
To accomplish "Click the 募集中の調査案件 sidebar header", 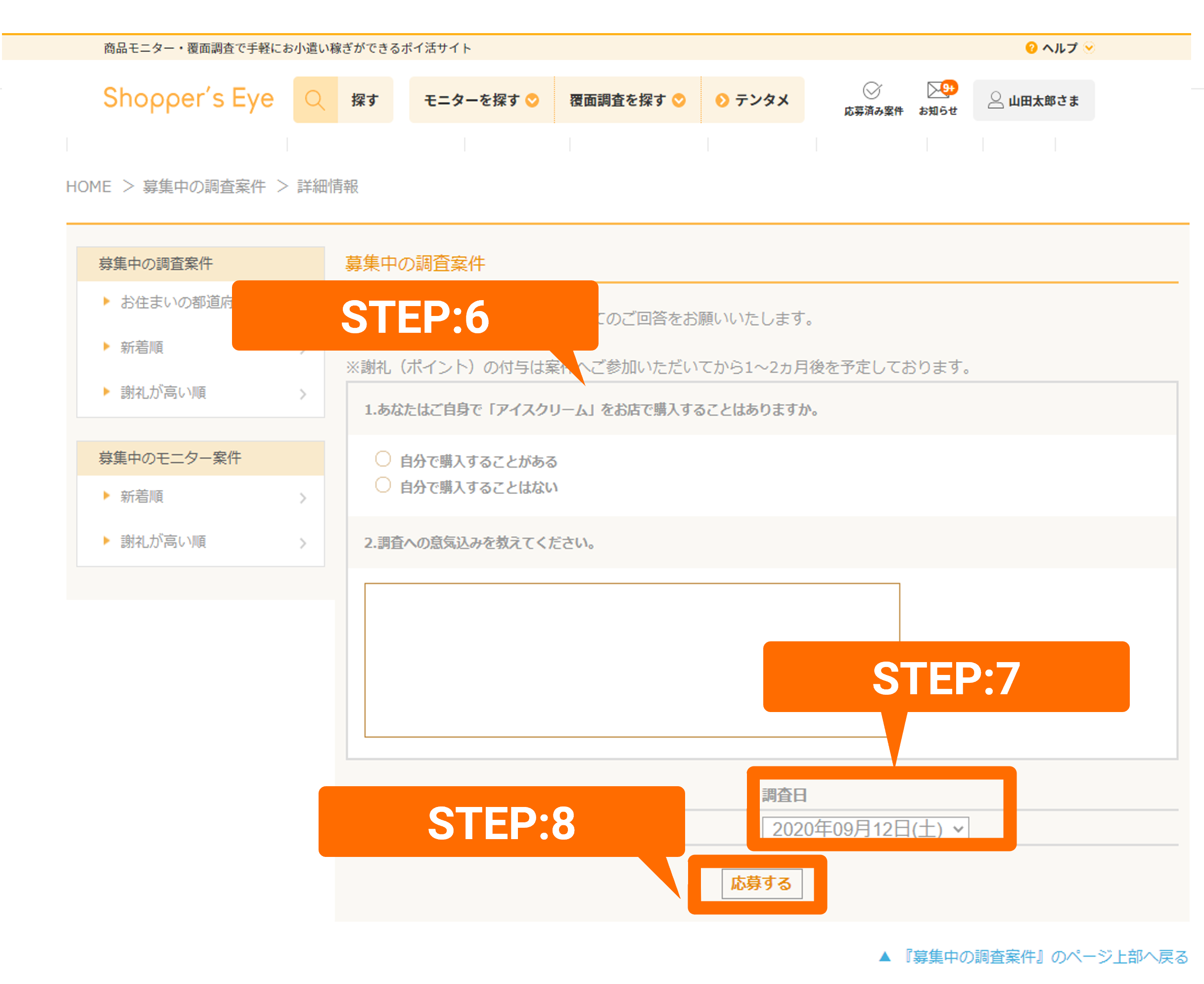I will (201, 264).
